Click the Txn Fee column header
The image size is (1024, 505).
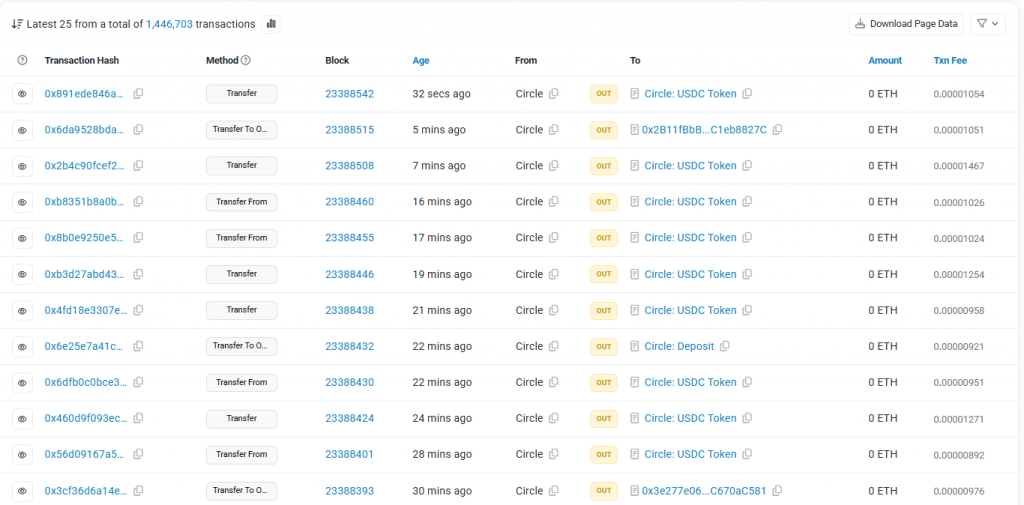pos(950,60)
